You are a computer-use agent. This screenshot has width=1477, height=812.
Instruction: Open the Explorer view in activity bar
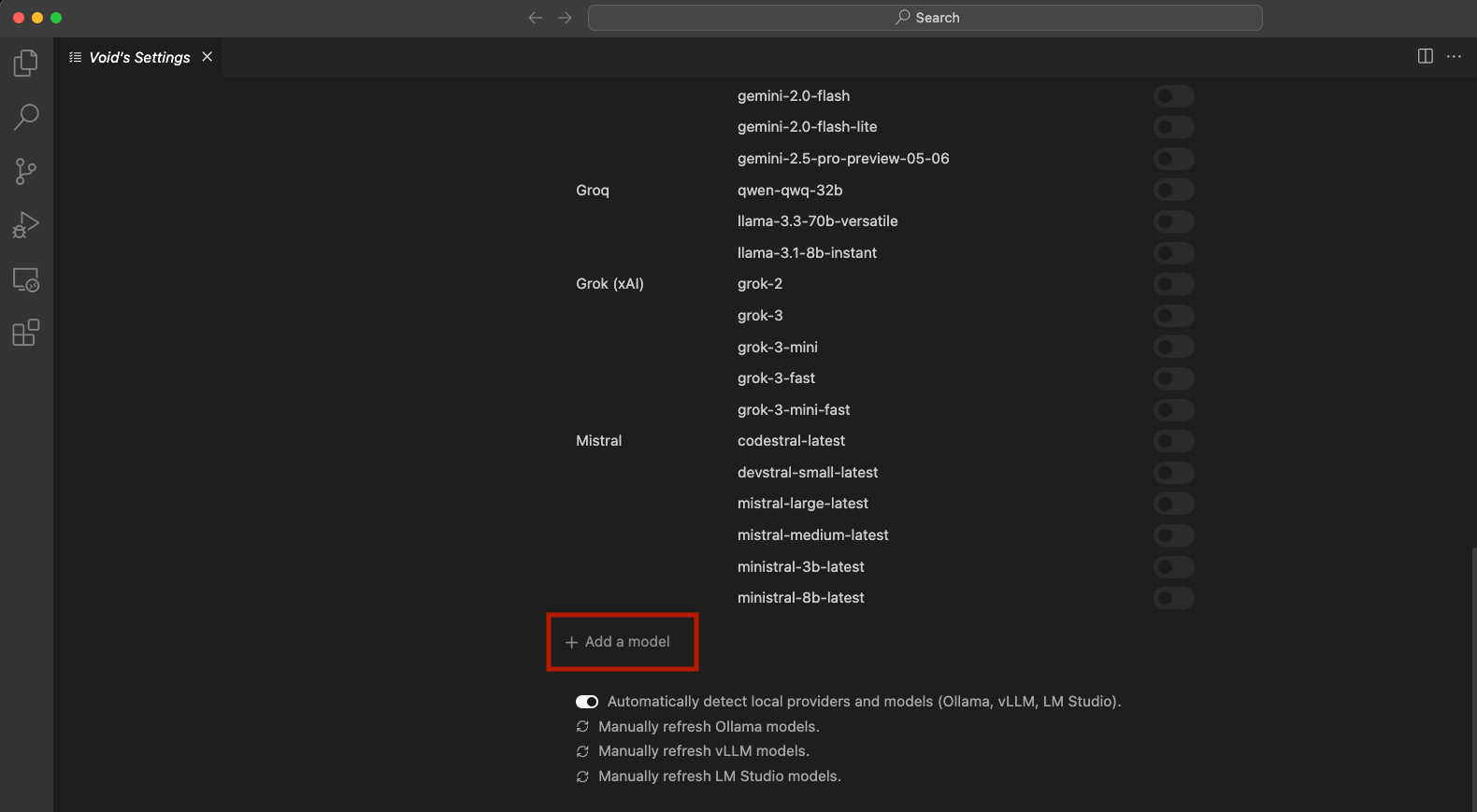coord(26,63)
